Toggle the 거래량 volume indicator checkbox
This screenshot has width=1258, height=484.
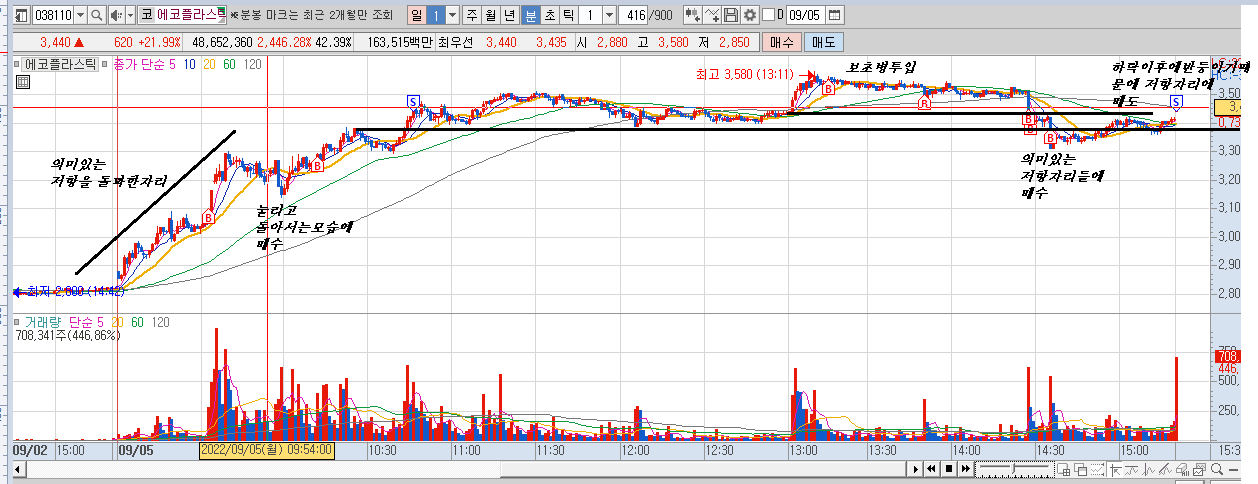pyautogui.click(x=18, y=321)
